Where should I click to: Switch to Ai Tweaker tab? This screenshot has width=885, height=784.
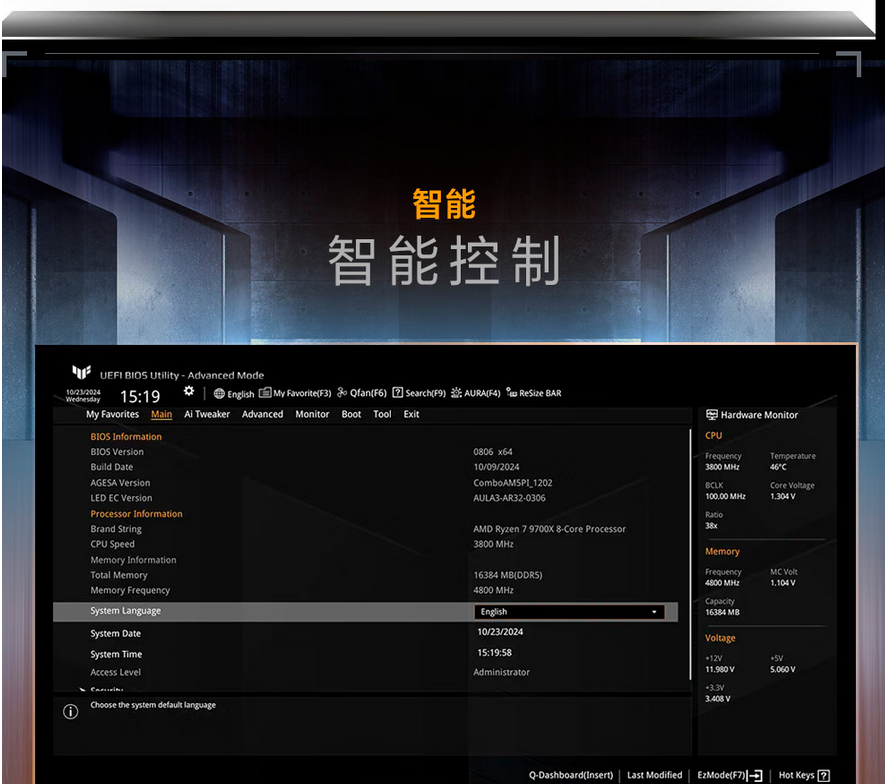click(207, 414)
